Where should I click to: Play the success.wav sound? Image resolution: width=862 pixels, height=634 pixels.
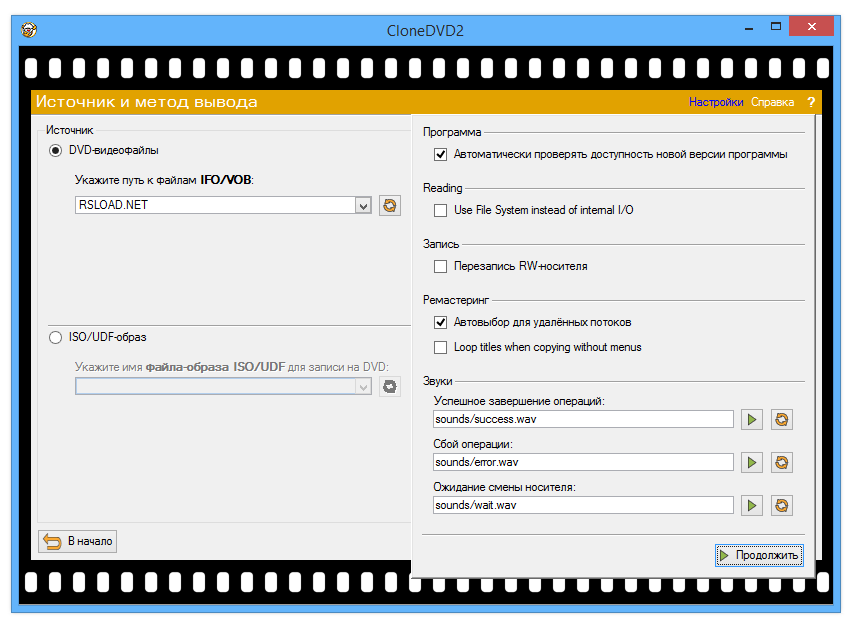point(752,420)
